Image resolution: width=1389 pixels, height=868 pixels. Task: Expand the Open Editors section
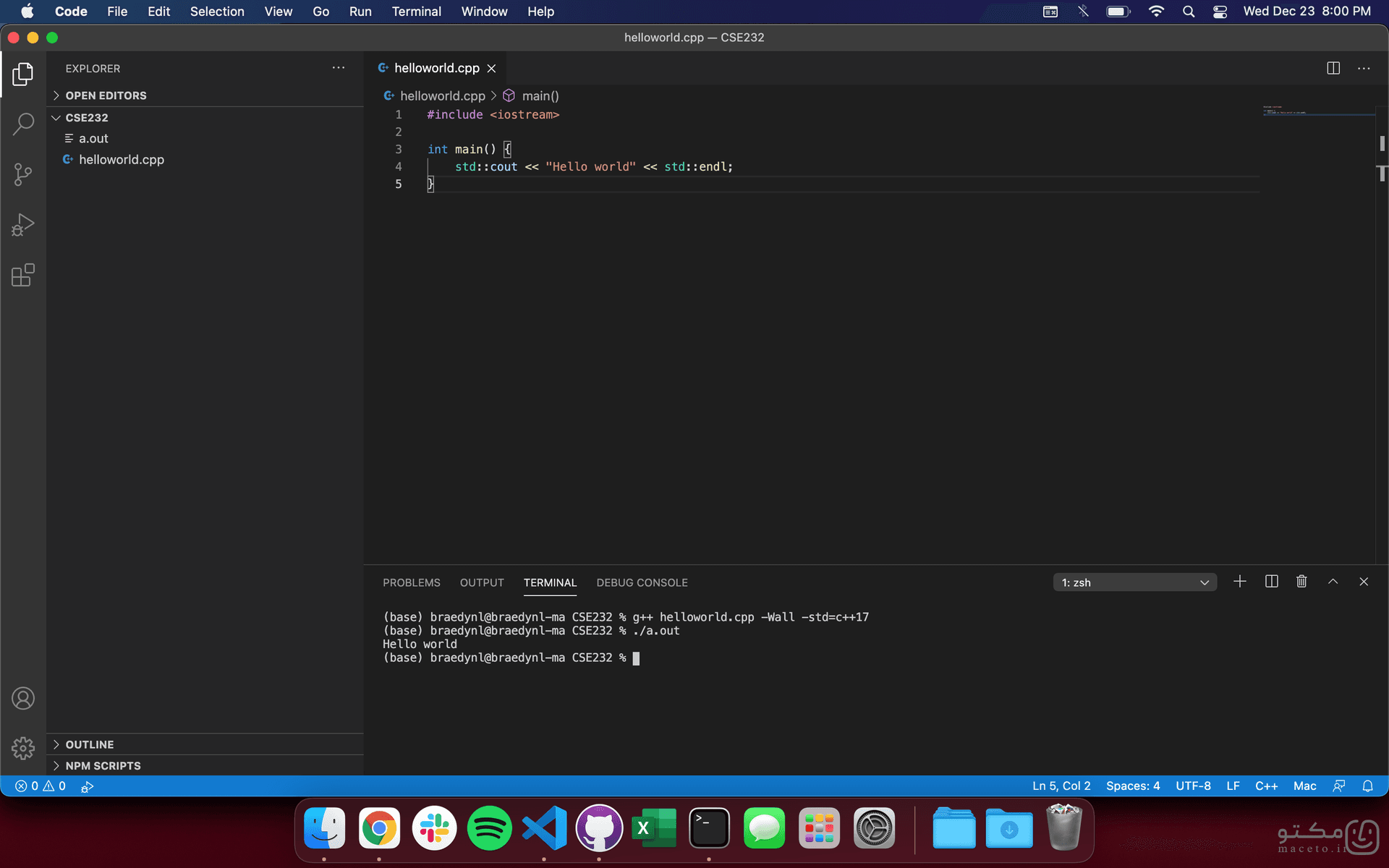pyautogui.click(x=205, y=95)
